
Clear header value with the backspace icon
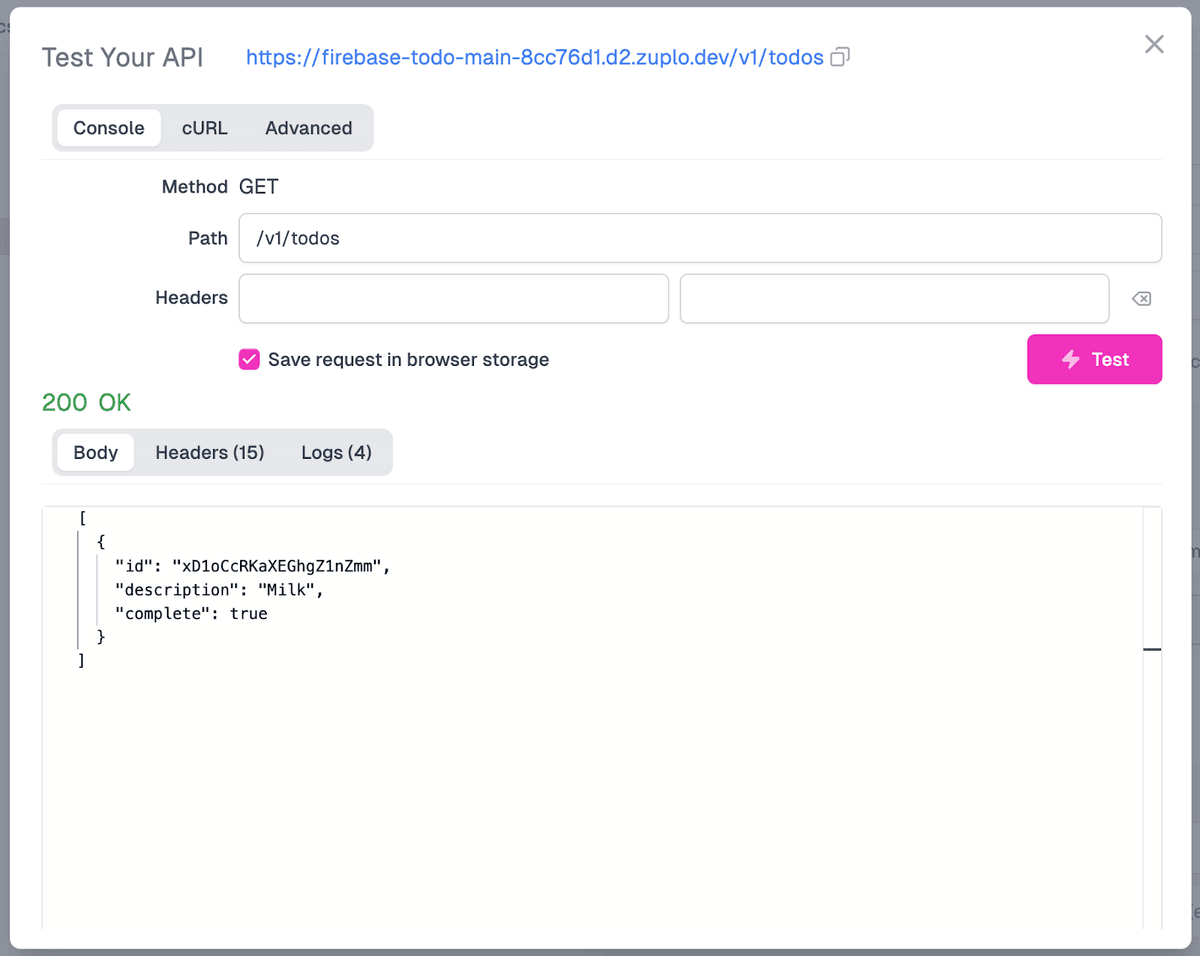(x=1141, y=298)
